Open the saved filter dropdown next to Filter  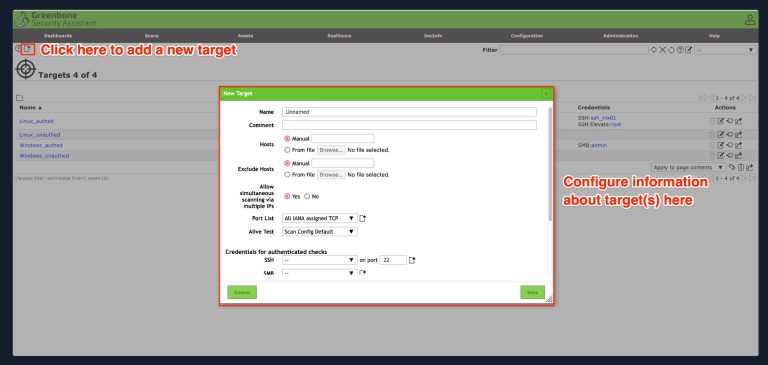pos(725,50)
